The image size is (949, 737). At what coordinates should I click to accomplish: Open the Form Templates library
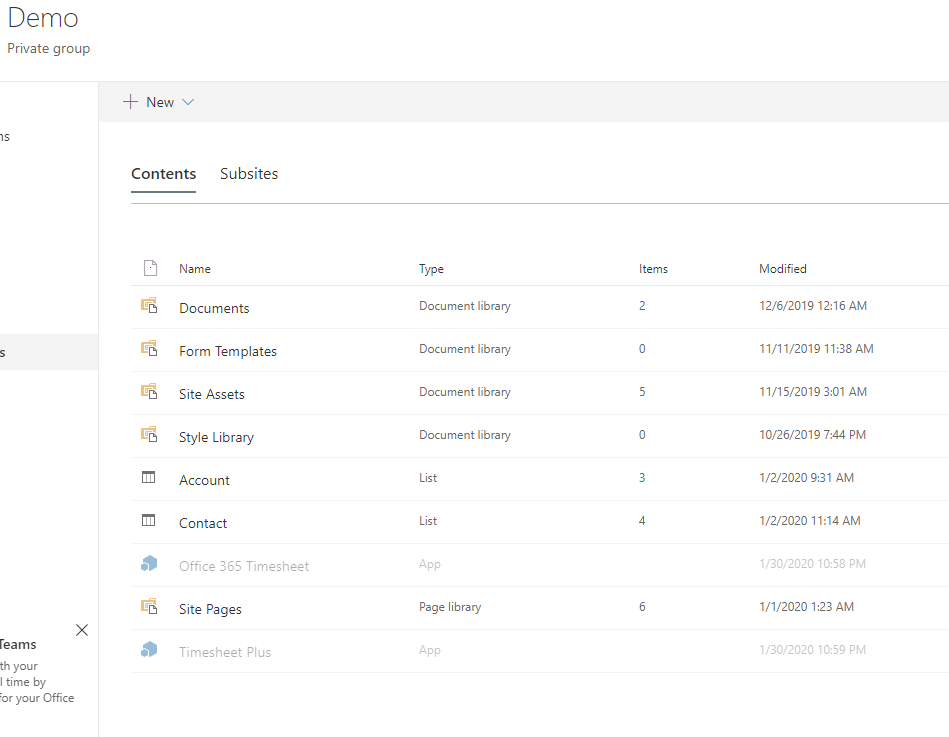228,351
